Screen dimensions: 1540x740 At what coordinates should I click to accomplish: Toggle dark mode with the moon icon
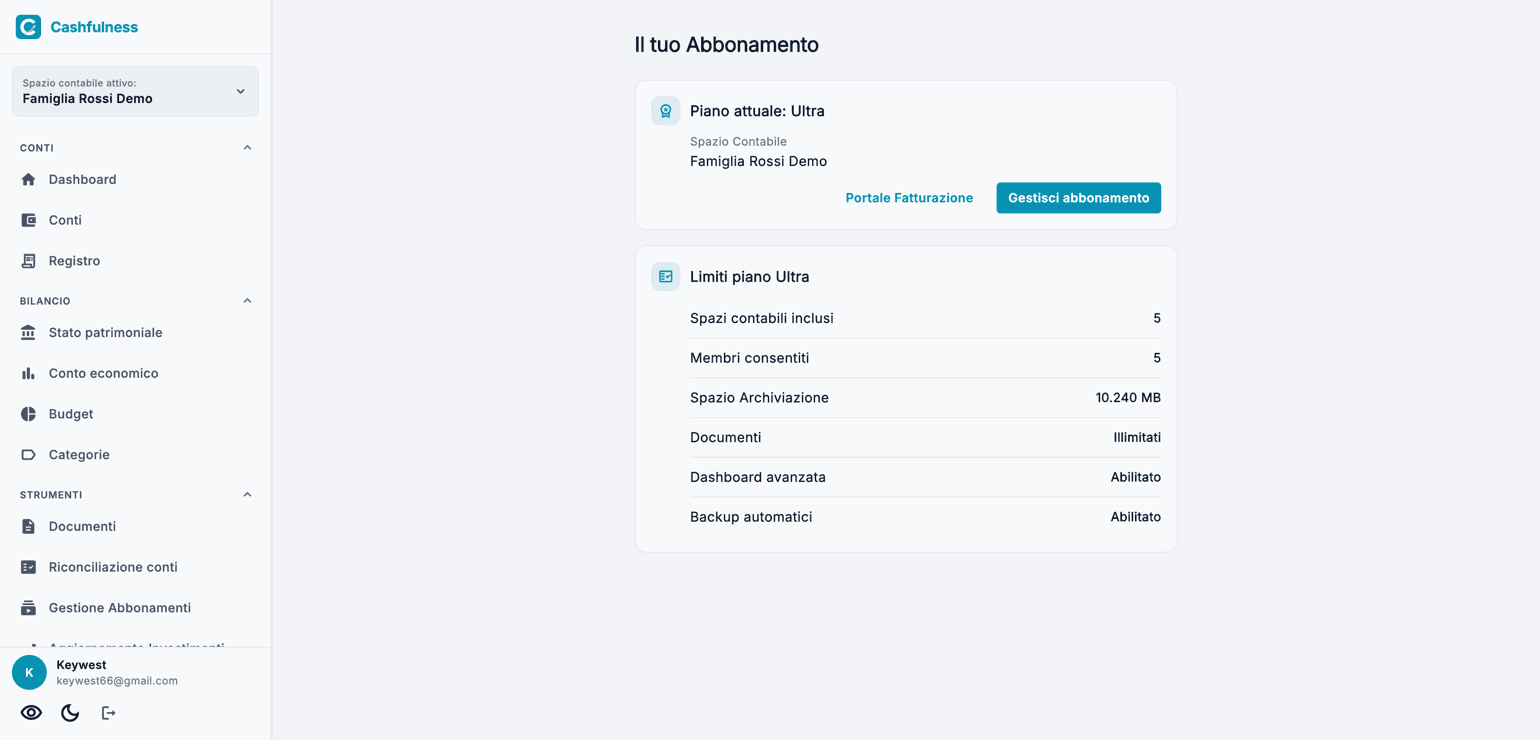click(x=70, y=713)
